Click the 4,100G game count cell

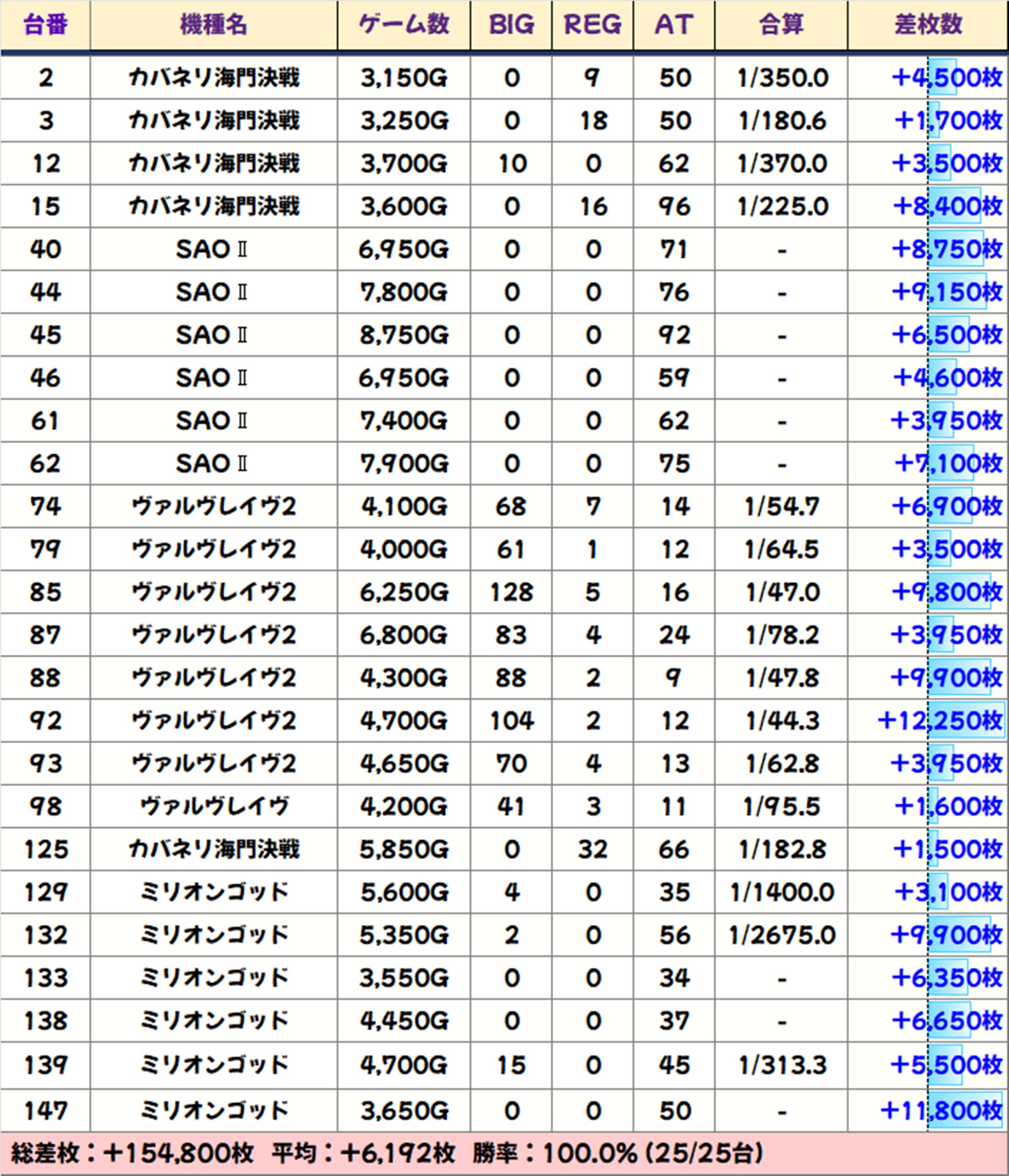[404, 506]
